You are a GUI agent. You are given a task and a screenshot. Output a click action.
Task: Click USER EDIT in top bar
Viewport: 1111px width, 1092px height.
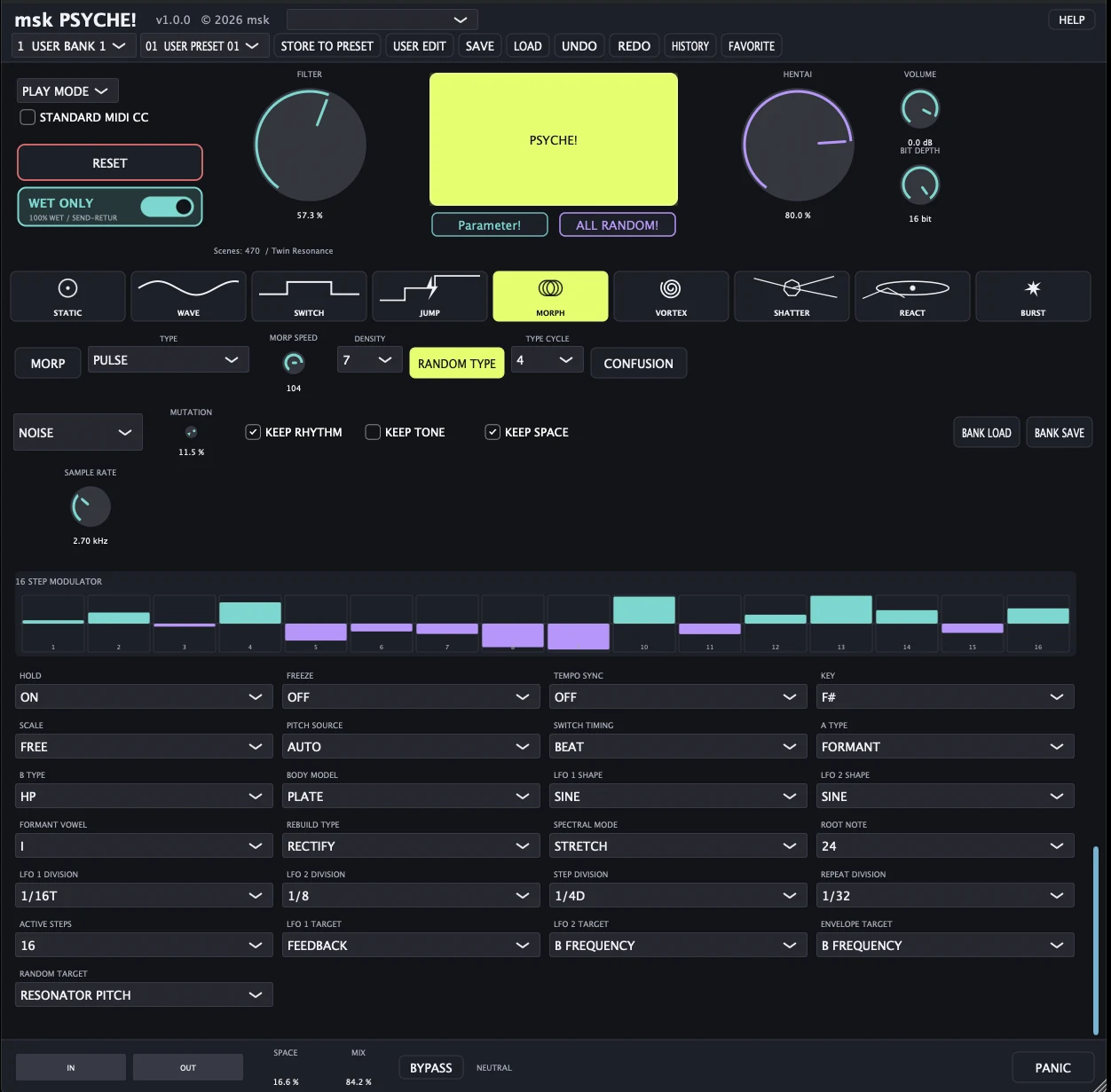(x=420, y=46)
